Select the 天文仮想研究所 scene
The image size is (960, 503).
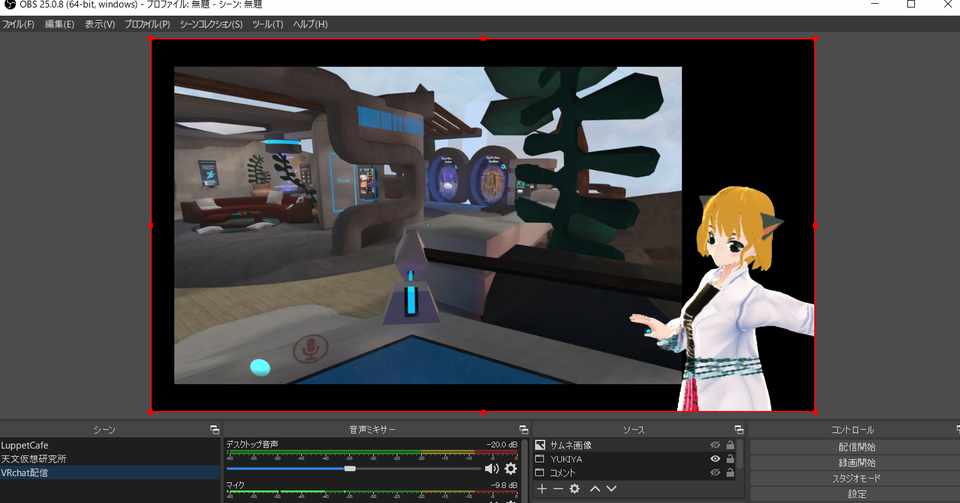[110, 459]
